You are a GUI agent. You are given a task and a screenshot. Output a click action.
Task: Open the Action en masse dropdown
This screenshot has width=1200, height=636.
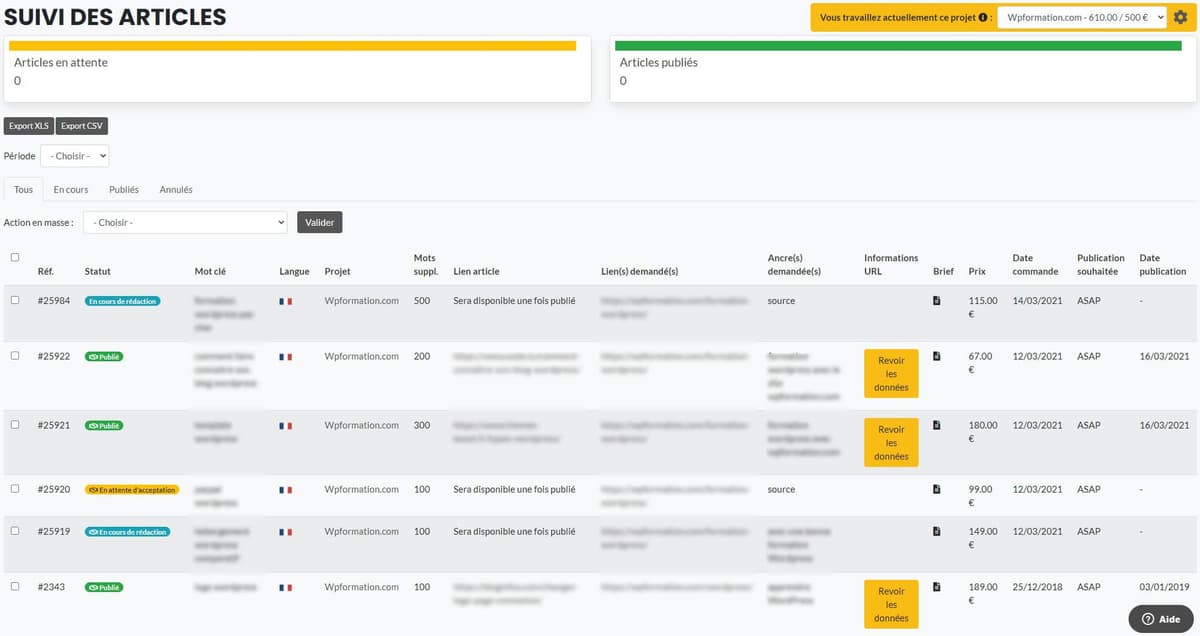(x=185, y=222)
